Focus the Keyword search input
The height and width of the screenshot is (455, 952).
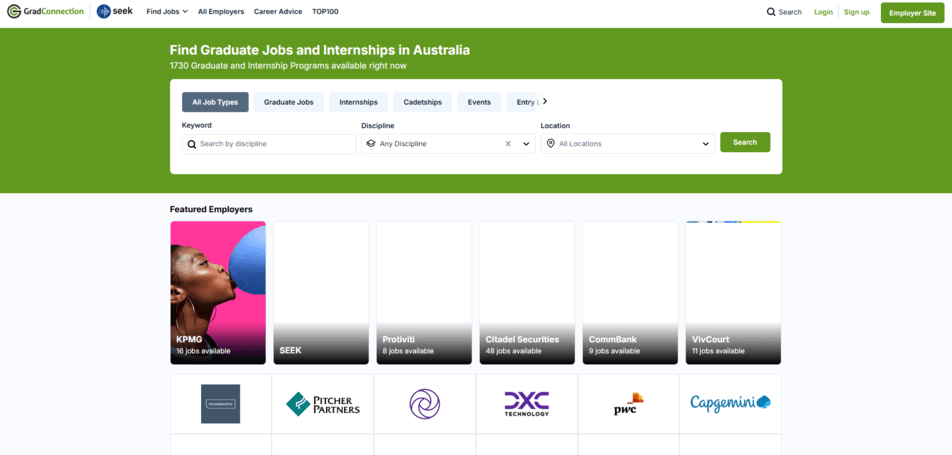[x=269, y=144]
